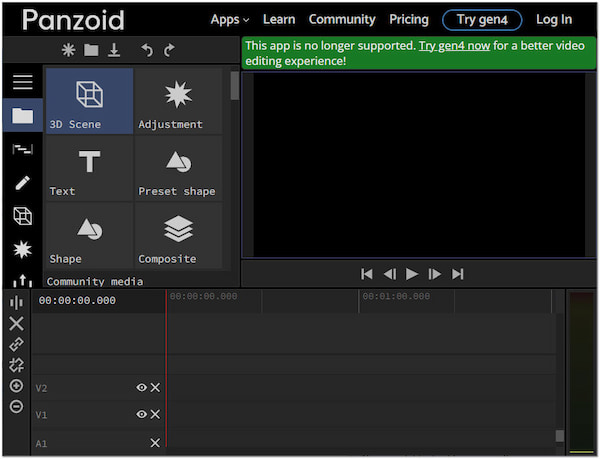600x459 pixels.
Task: Remove track A1 with its X
Action: (155, 443)
